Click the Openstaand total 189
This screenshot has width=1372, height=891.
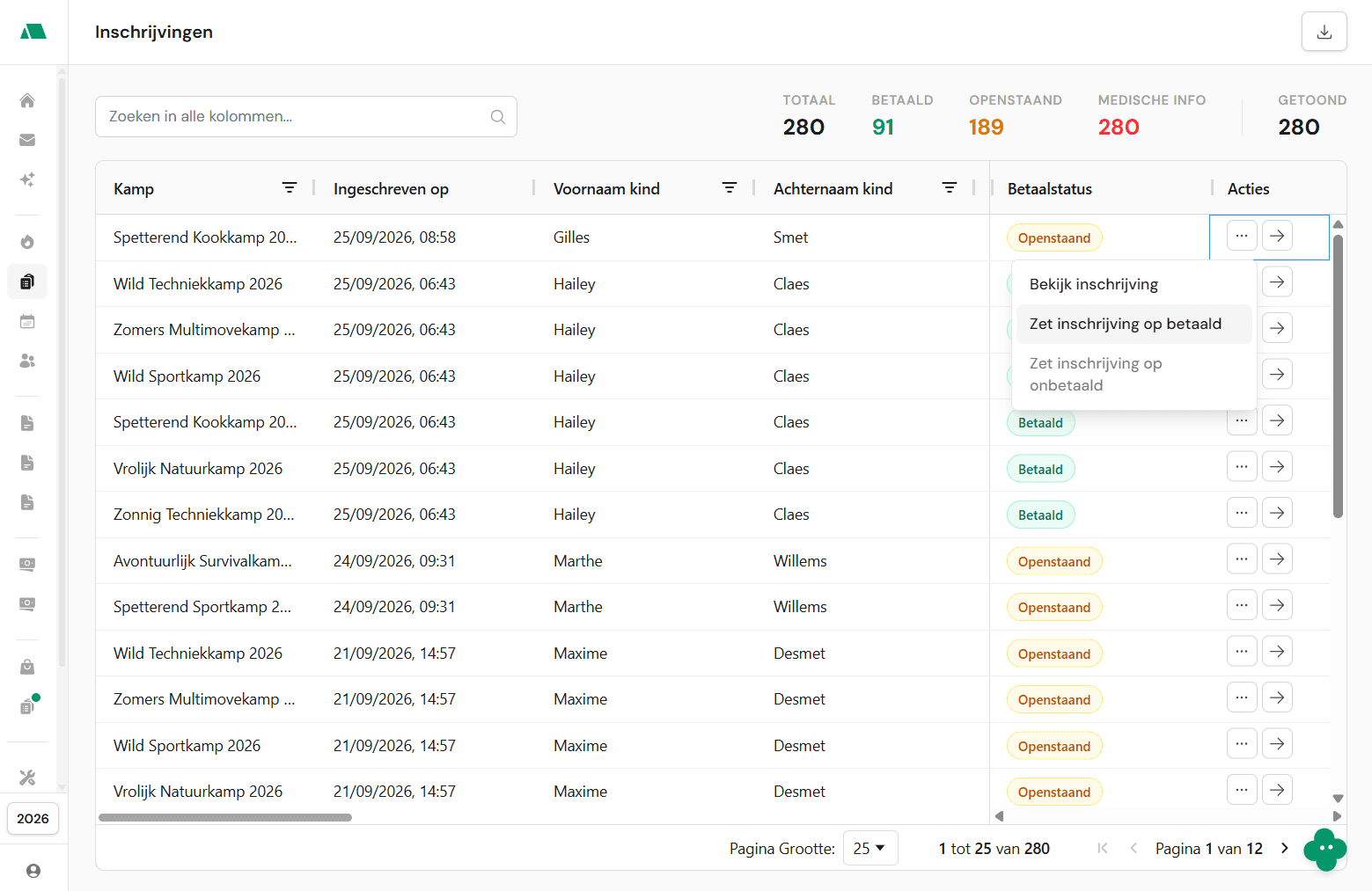tap(986, 128)
